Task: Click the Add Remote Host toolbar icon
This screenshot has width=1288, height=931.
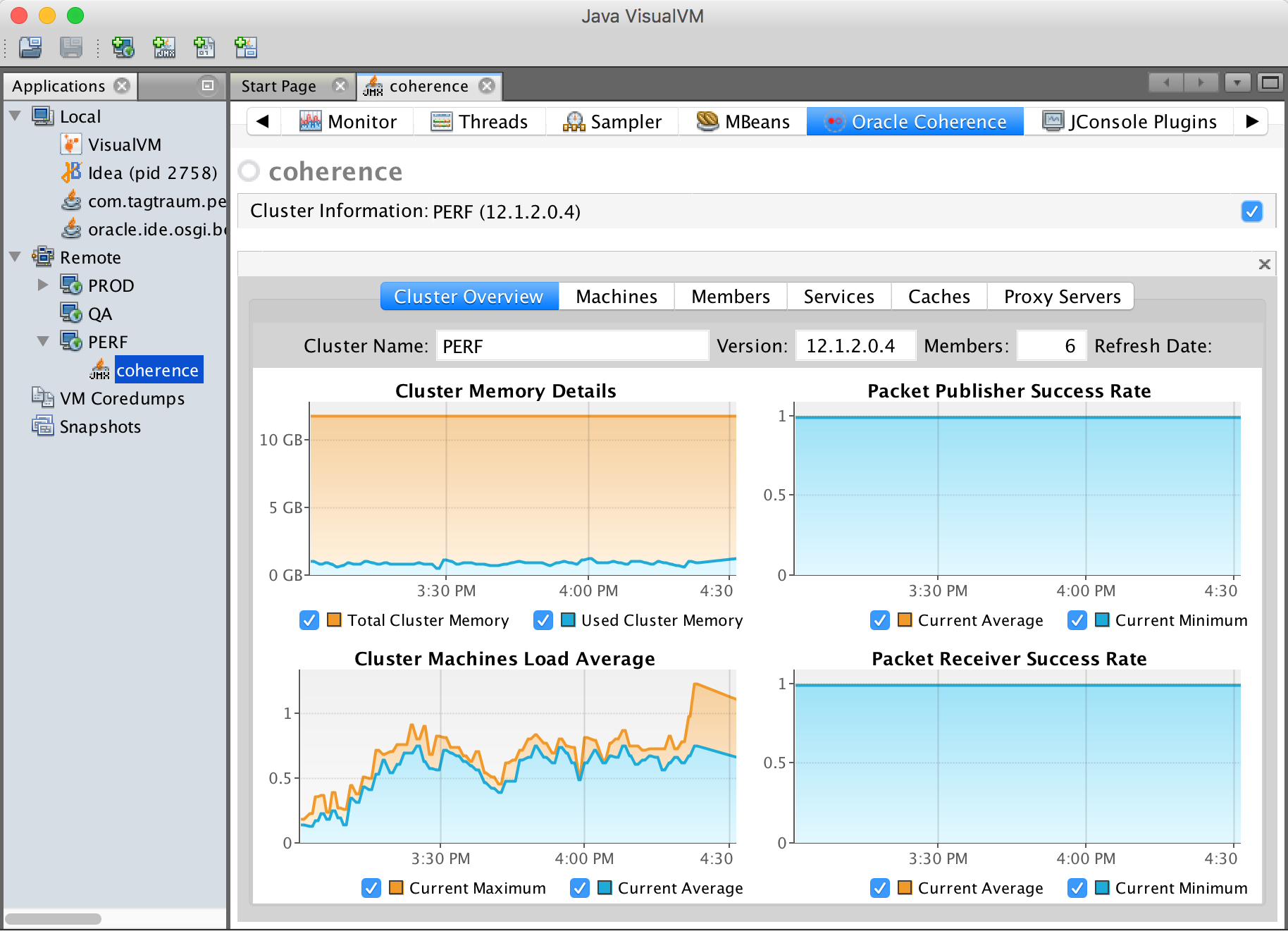Action: pyautogui.click(x=123, y=47)
